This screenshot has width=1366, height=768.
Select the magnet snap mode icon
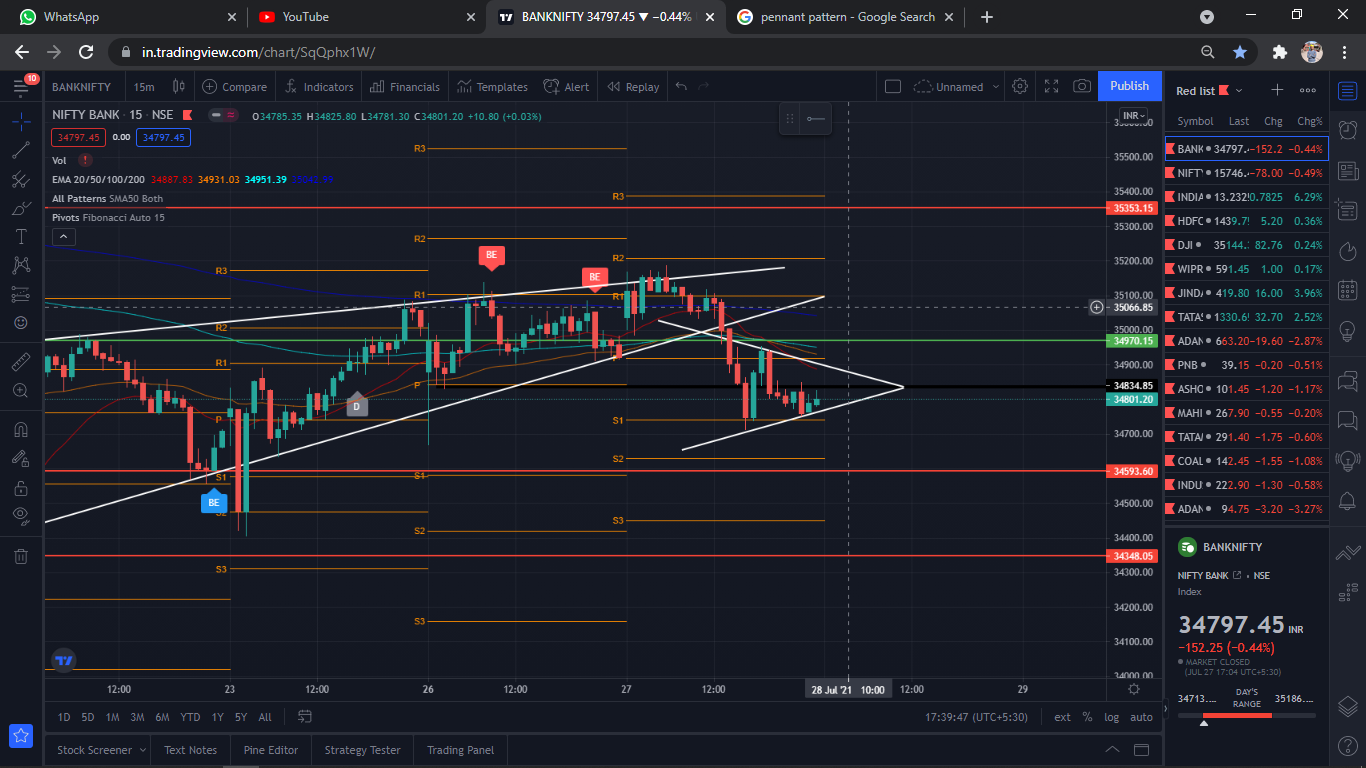point(20,429)
